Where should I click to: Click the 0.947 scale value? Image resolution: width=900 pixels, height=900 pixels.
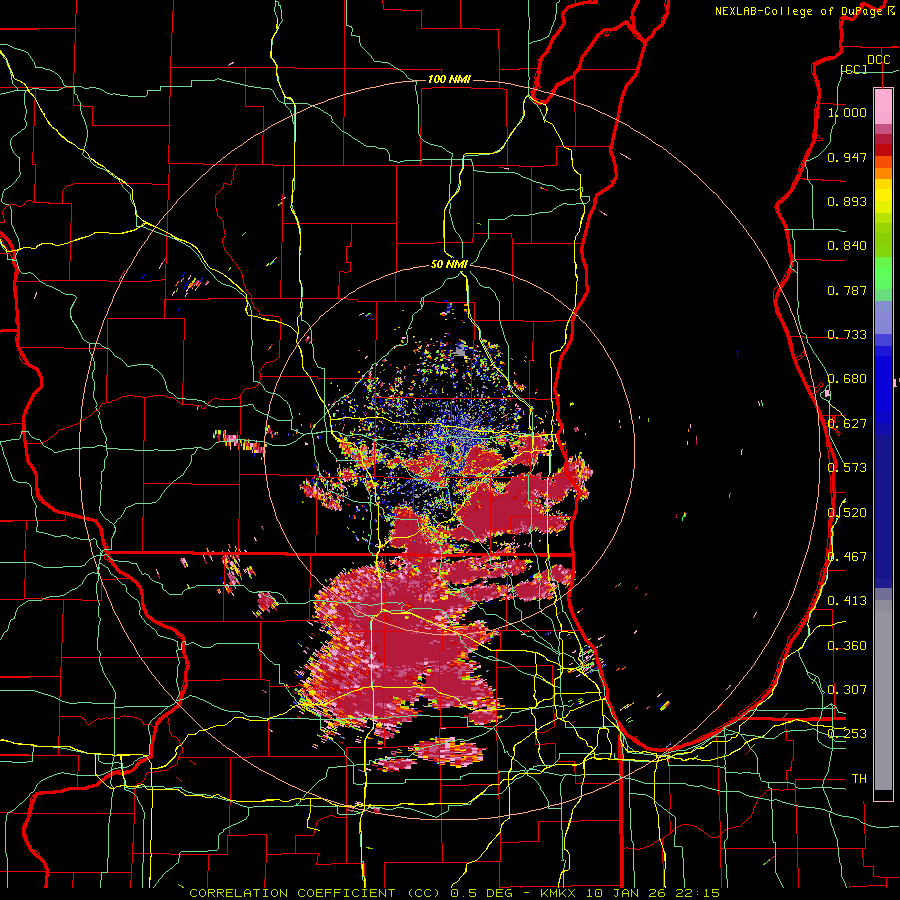[x=847, y=157]
